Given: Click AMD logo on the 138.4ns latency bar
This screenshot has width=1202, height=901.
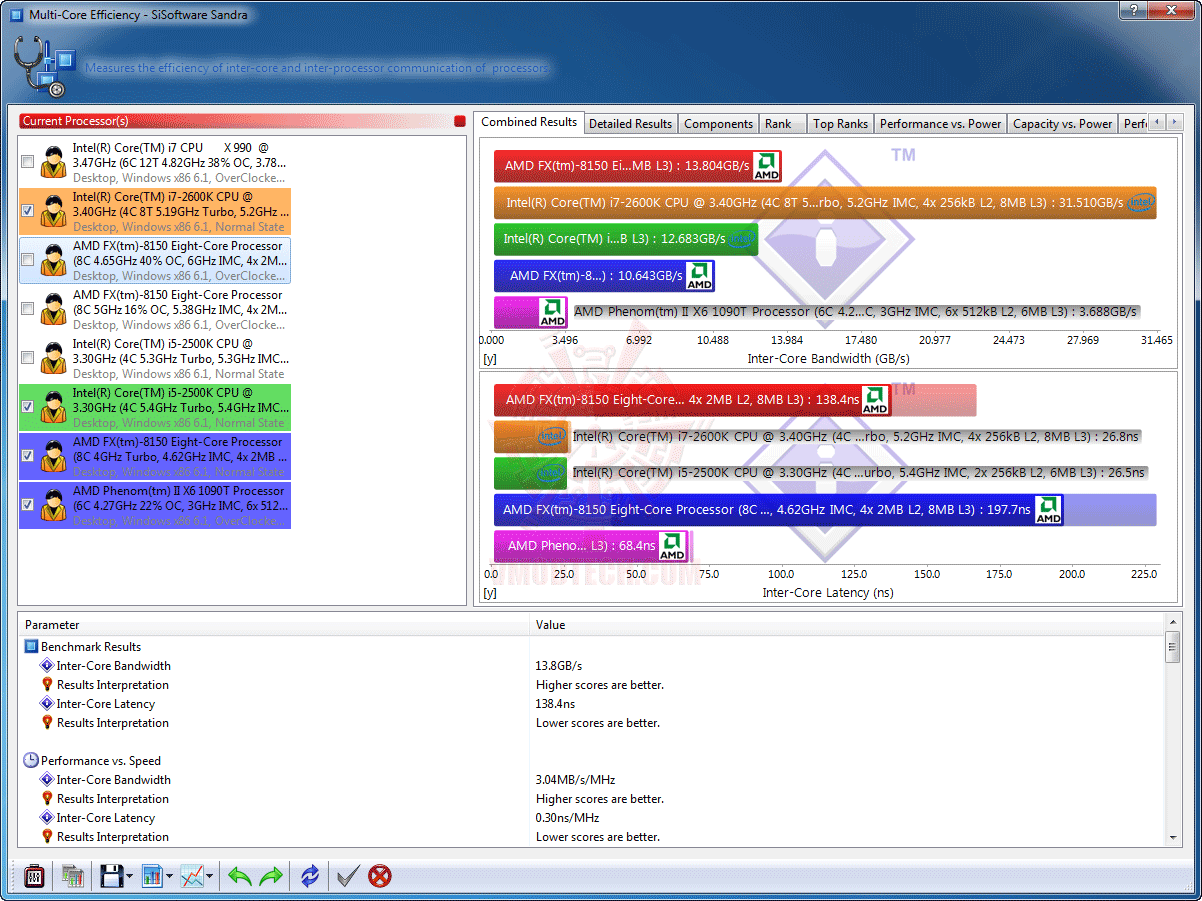Looking at the screenshot, I should (875, 400).
